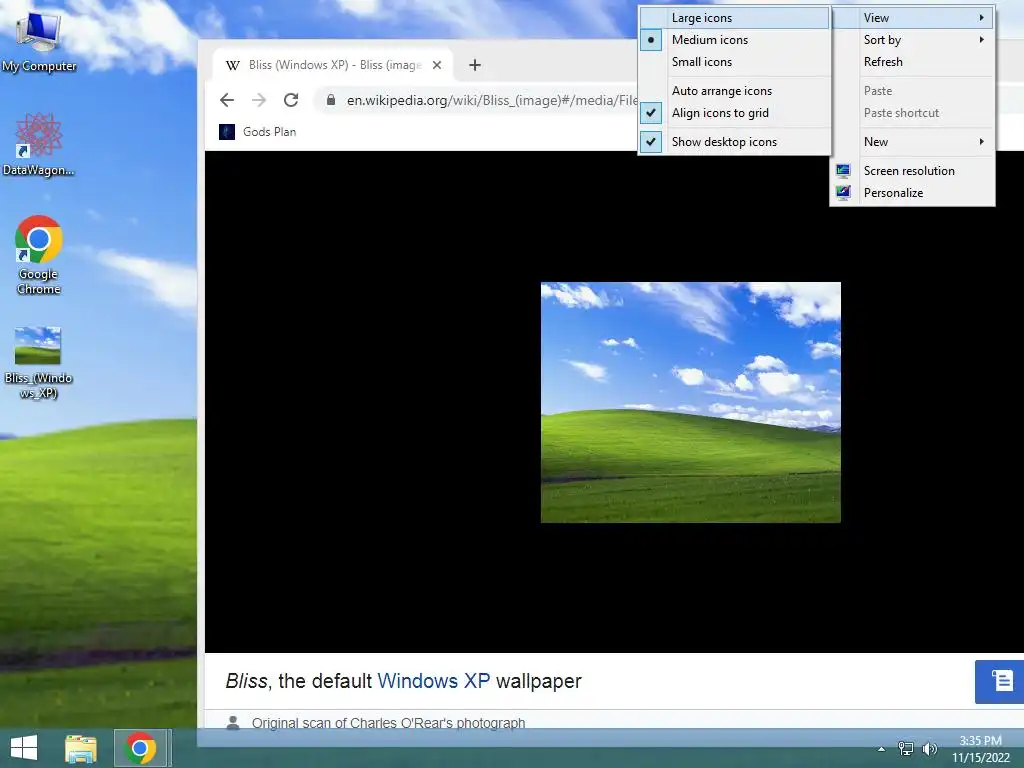
Task: Open the DataWagon desktop shortcut
Action: coord(39,144)
